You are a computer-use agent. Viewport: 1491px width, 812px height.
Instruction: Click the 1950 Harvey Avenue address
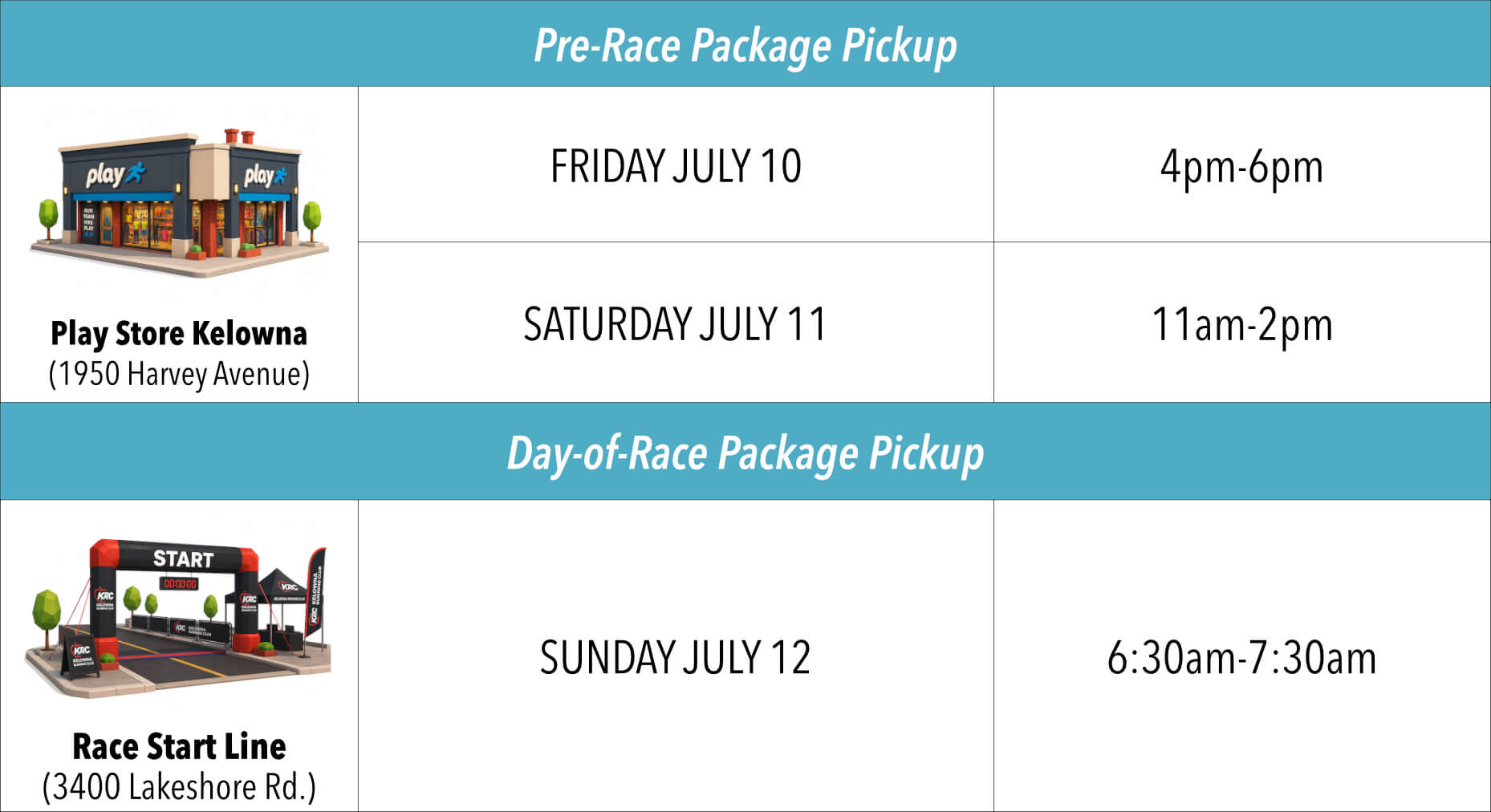click(x=179, y=374)
